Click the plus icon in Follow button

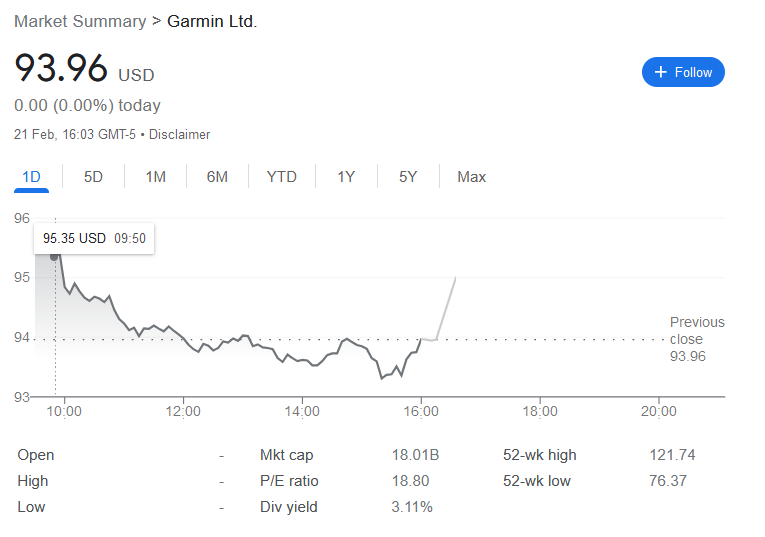[x=660, y=72]
